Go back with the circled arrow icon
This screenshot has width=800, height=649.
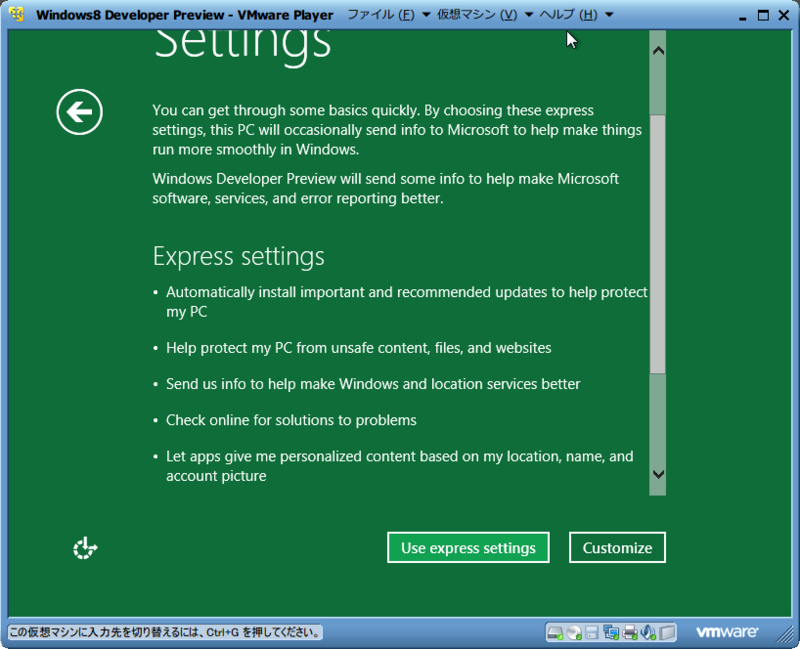pos(80,112)
